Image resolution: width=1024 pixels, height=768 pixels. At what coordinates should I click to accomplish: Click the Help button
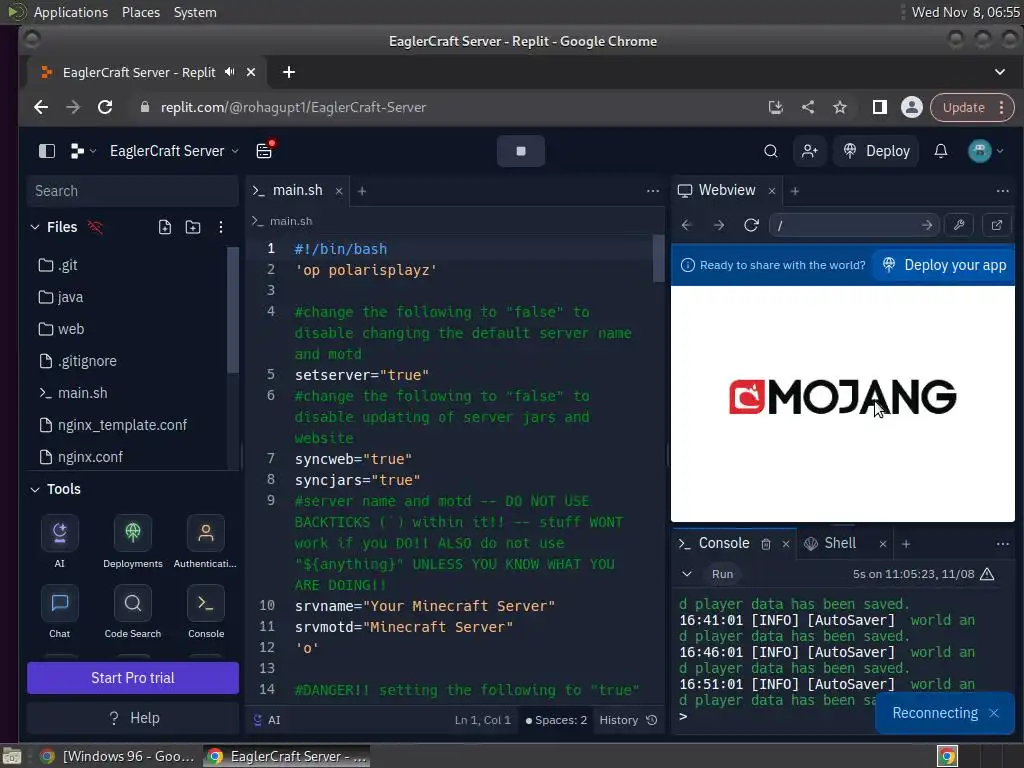(133, 718)
